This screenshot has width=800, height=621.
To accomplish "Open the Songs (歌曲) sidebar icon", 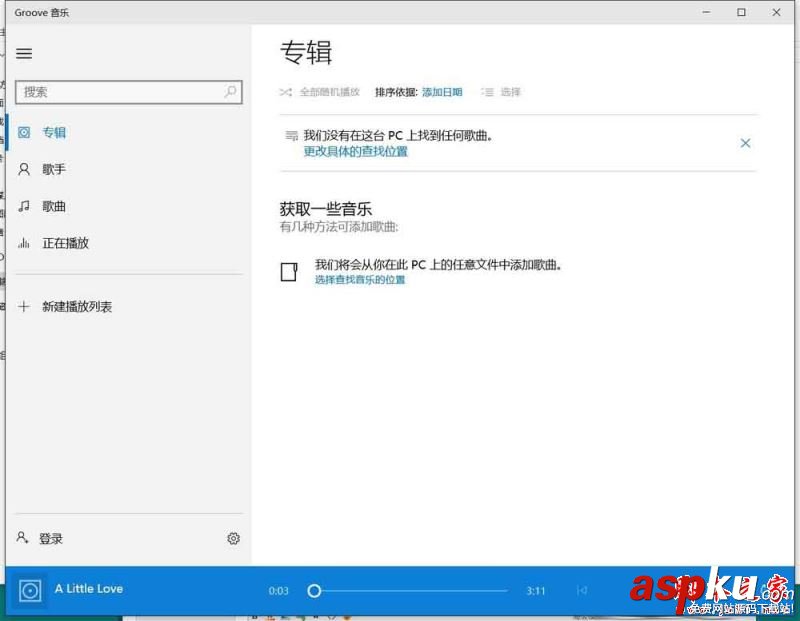I will coord(25,206).
